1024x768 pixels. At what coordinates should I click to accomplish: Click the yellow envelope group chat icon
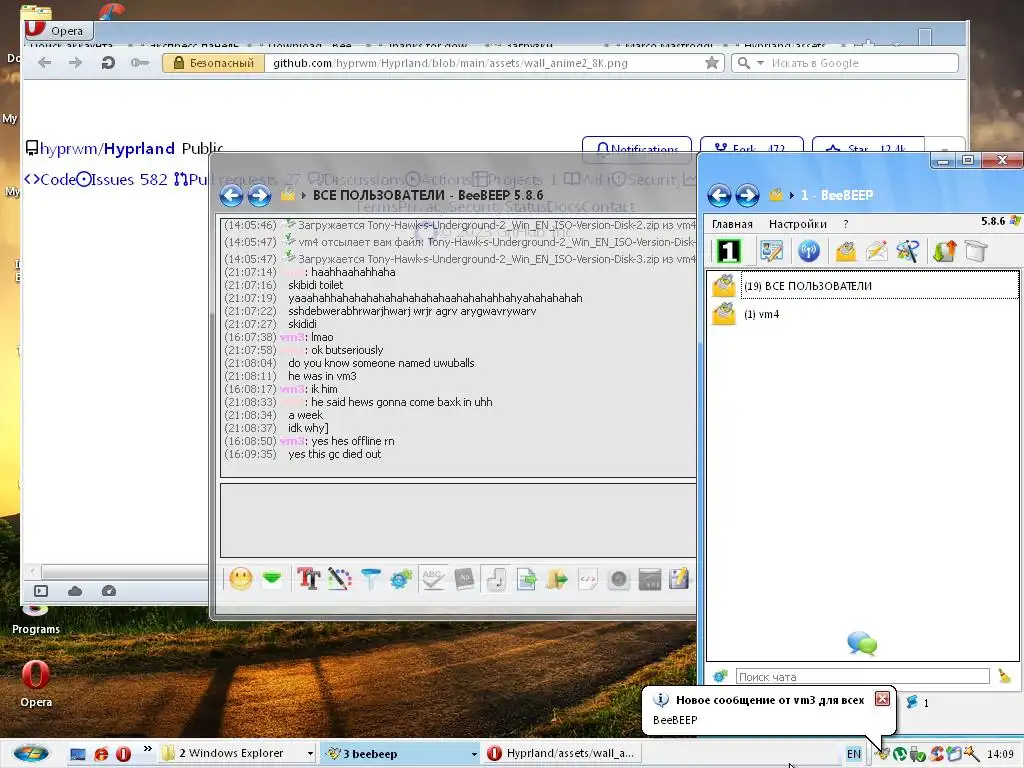[846, 251]
